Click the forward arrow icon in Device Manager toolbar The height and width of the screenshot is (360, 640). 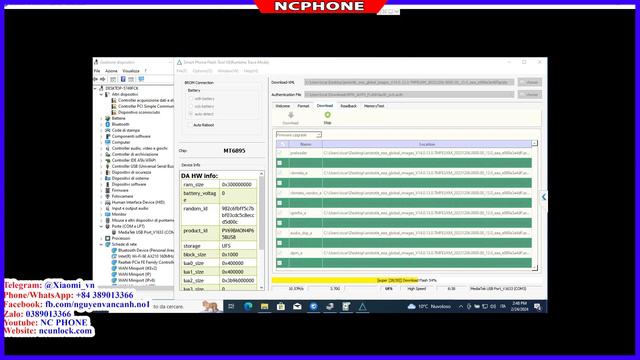(x=103, y=79)
